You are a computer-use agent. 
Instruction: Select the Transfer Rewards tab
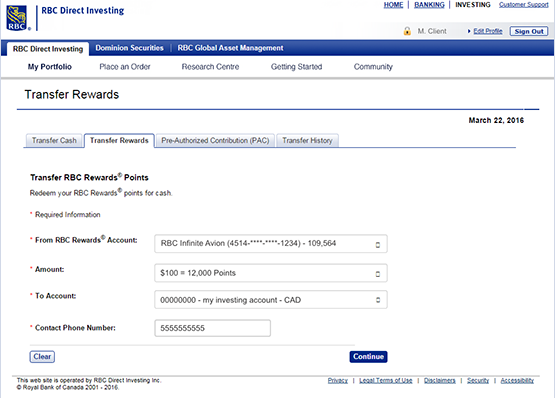tap(119, 141)
